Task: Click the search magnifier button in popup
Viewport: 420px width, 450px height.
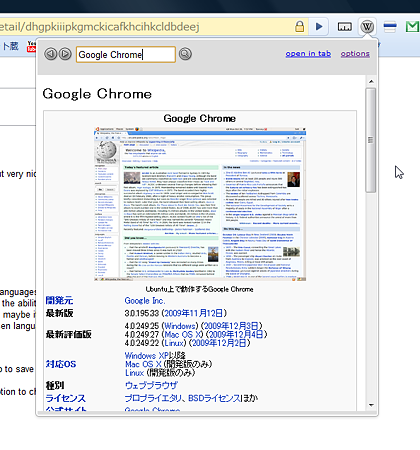Action: click(185, 54)
